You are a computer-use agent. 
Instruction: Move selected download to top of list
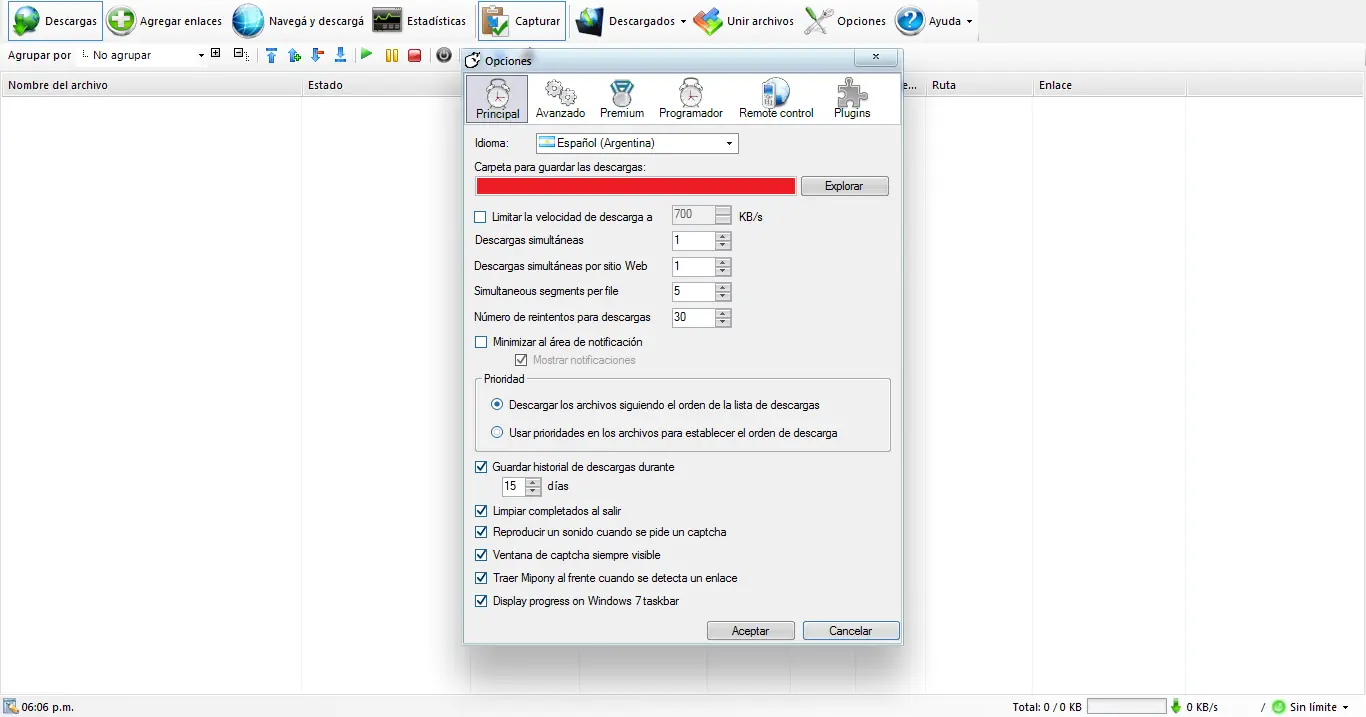tap(271, 55)
